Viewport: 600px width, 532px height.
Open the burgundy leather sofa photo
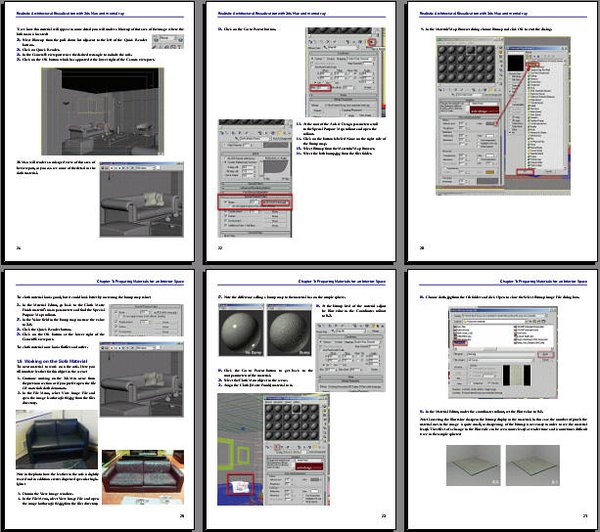coord(143,477)
